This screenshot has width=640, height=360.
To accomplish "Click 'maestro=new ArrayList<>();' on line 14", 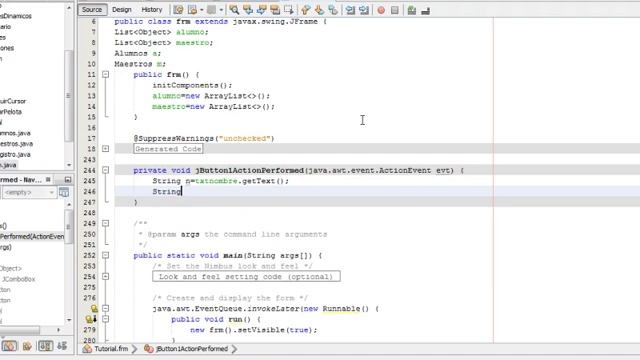I will click(213, 107).
